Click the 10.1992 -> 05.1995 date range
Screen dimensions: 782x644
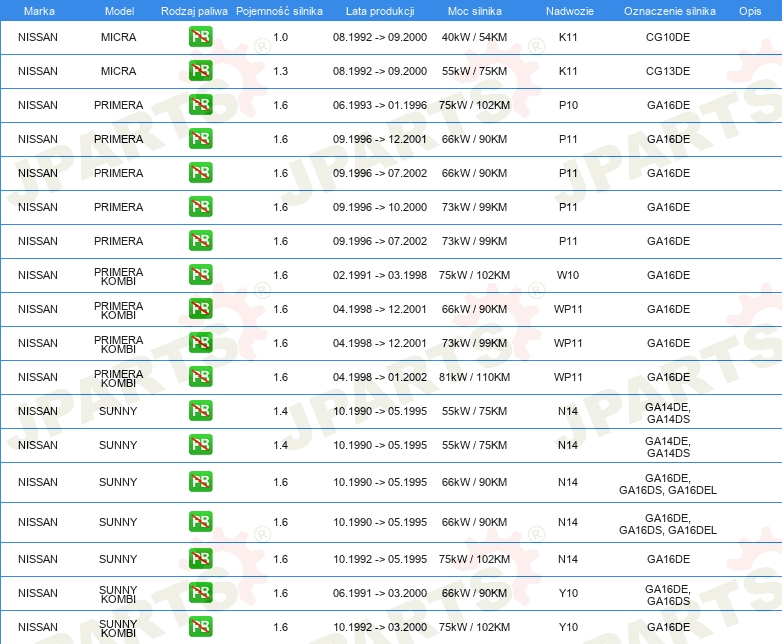pyautogui.click(x=380, y=559)
